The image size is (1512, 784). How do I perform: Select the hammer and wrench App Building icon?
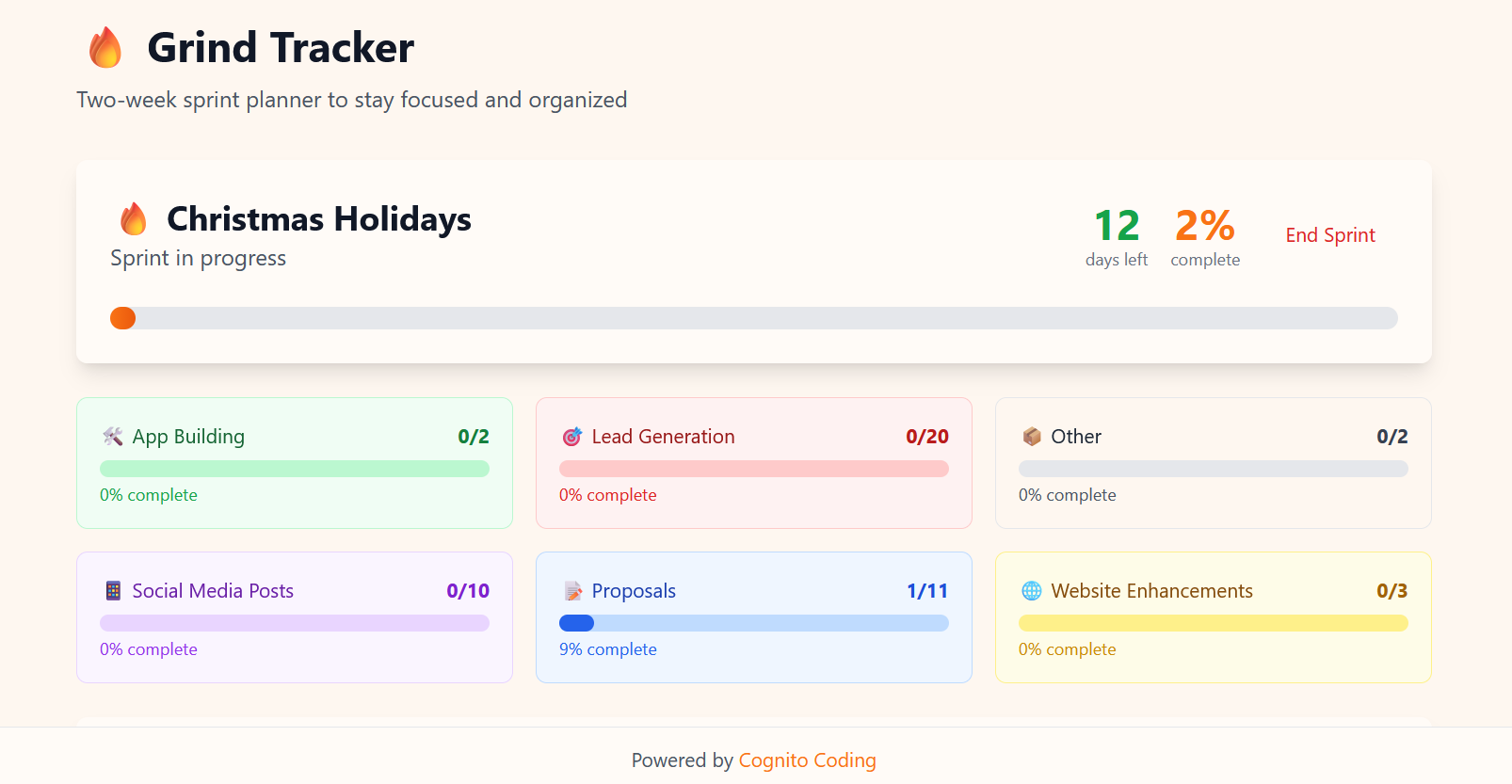point(111,436)
